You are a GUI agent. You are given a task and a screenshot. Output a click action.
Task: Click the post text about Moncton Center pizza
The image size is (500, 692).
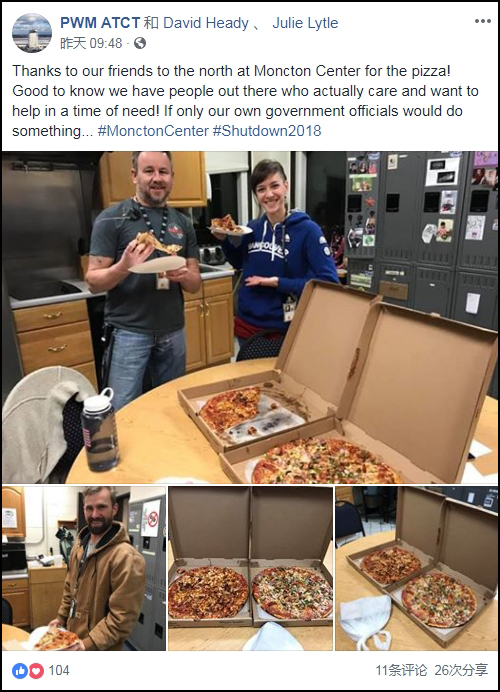point(245,101)
